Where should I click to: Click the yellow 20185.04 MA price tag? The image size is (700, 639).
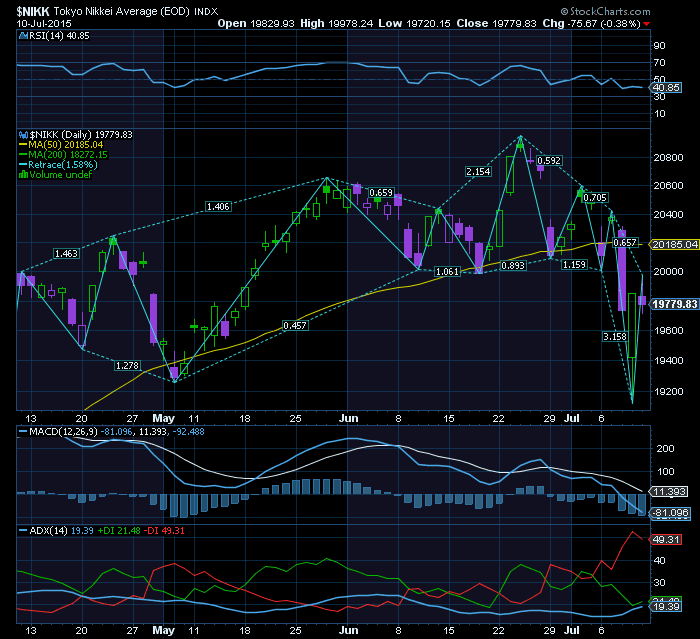tap(674, 244)
